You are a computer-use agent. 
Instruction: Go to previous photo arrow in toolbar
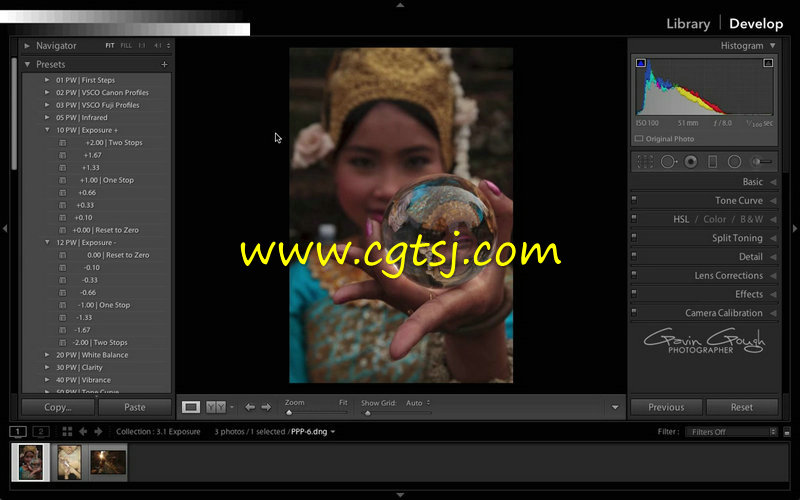(249, 407)
